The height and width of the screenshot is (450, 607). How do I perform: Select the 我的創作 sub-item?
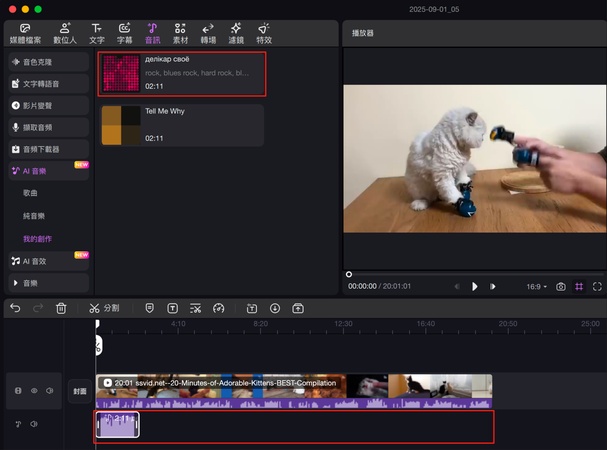[x=38, y=239]
